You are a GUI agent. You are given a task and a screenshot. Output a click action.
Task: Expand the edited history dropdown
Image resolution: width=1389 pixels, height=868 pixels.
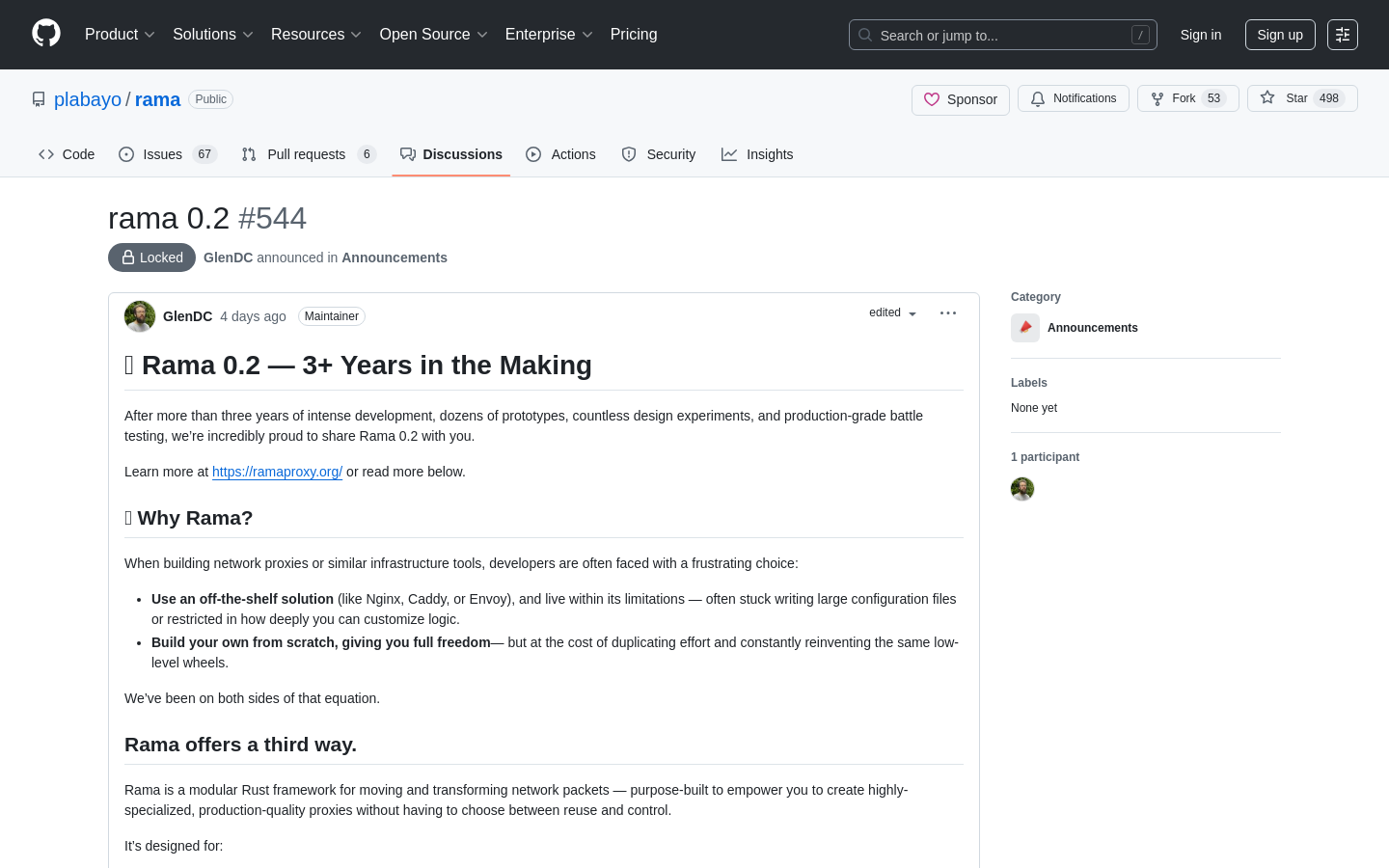pyautogui.click(x=892, y=312)
